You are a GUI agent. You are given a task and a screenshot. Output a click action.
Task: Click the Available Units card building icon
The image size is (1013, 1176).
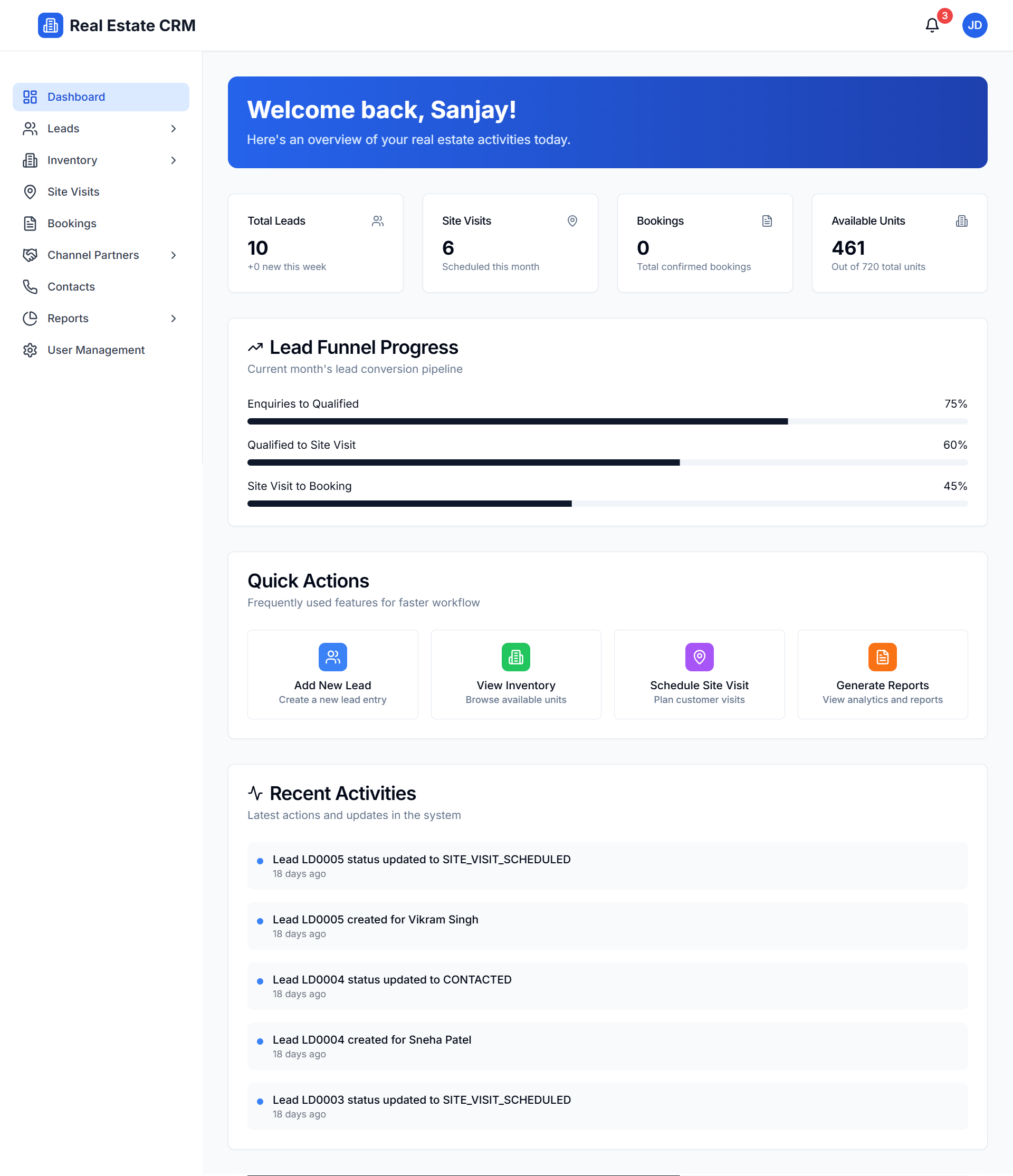tap(961, 221)
